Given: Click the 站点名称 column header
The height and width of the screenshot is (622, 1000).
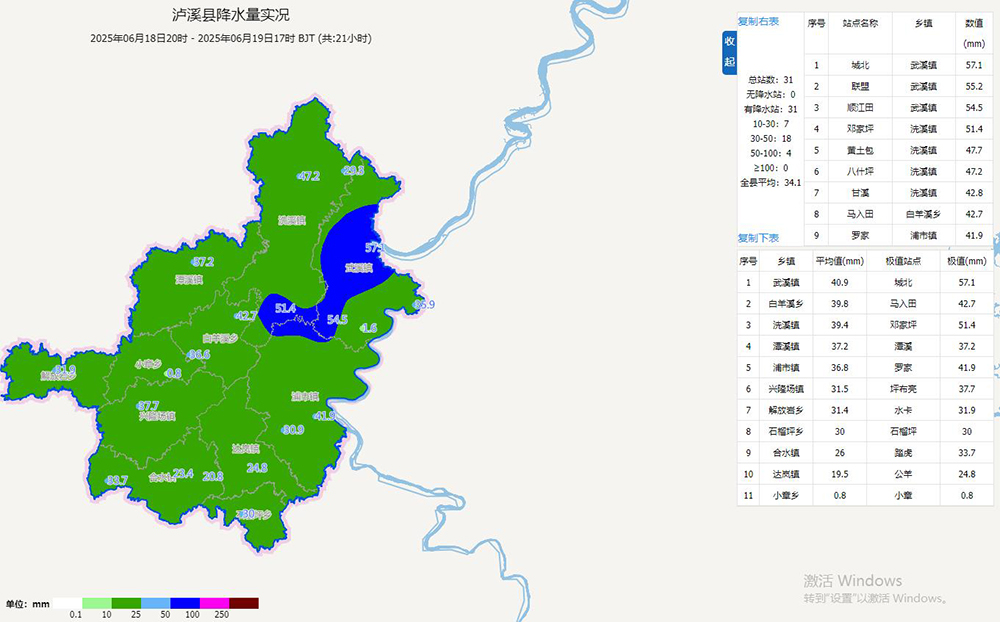Looking at the screenshot, I should (x=860, y=24).
